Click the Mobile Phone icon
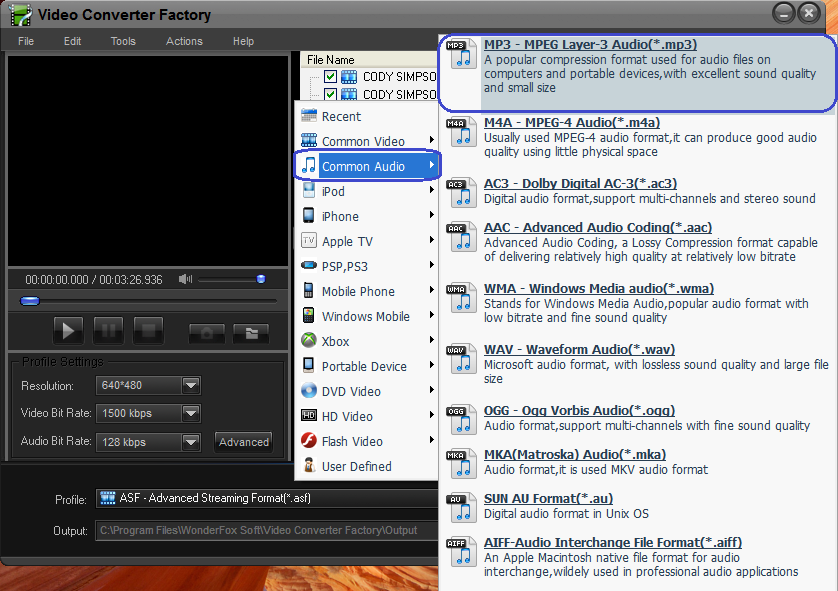Image resolution: width=838 pixels, height=591 pixels. 308,290
